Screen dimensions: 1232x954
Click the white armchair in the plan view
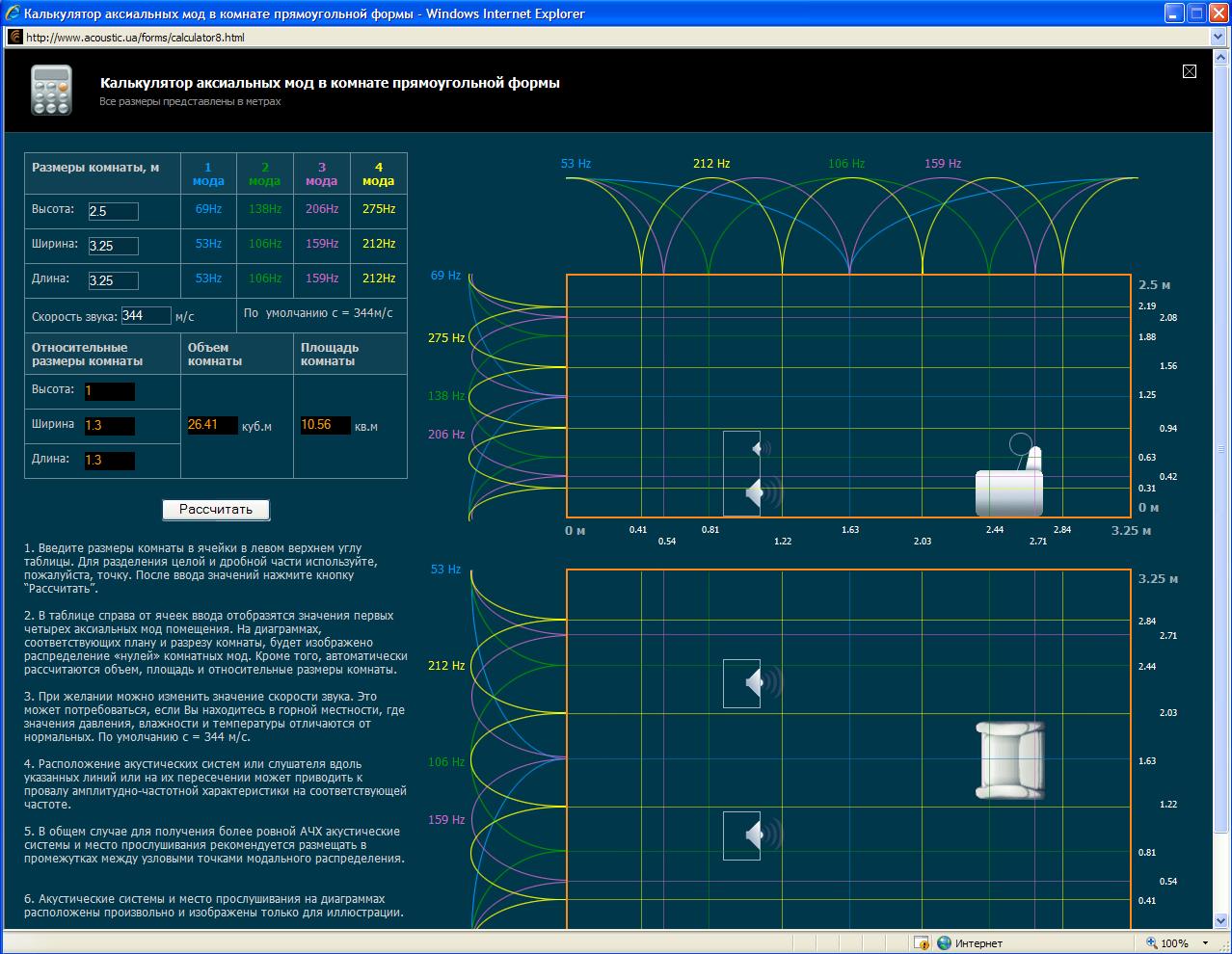click(1009, 760)
